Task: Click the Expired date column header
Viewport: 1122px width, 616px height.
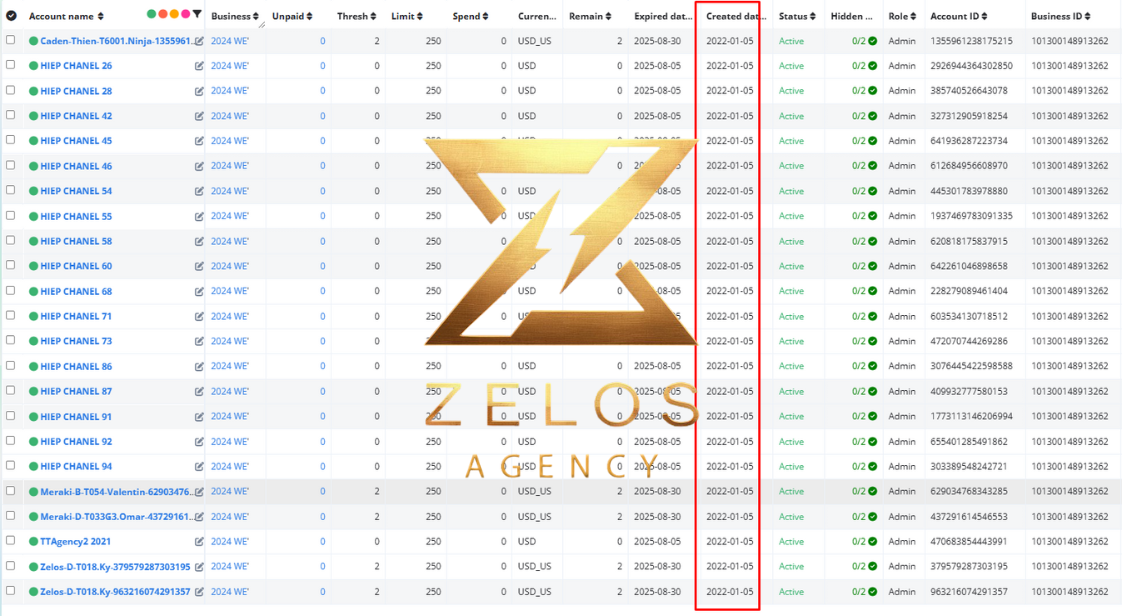Action: pyautogui.click(x=662, y=16)
